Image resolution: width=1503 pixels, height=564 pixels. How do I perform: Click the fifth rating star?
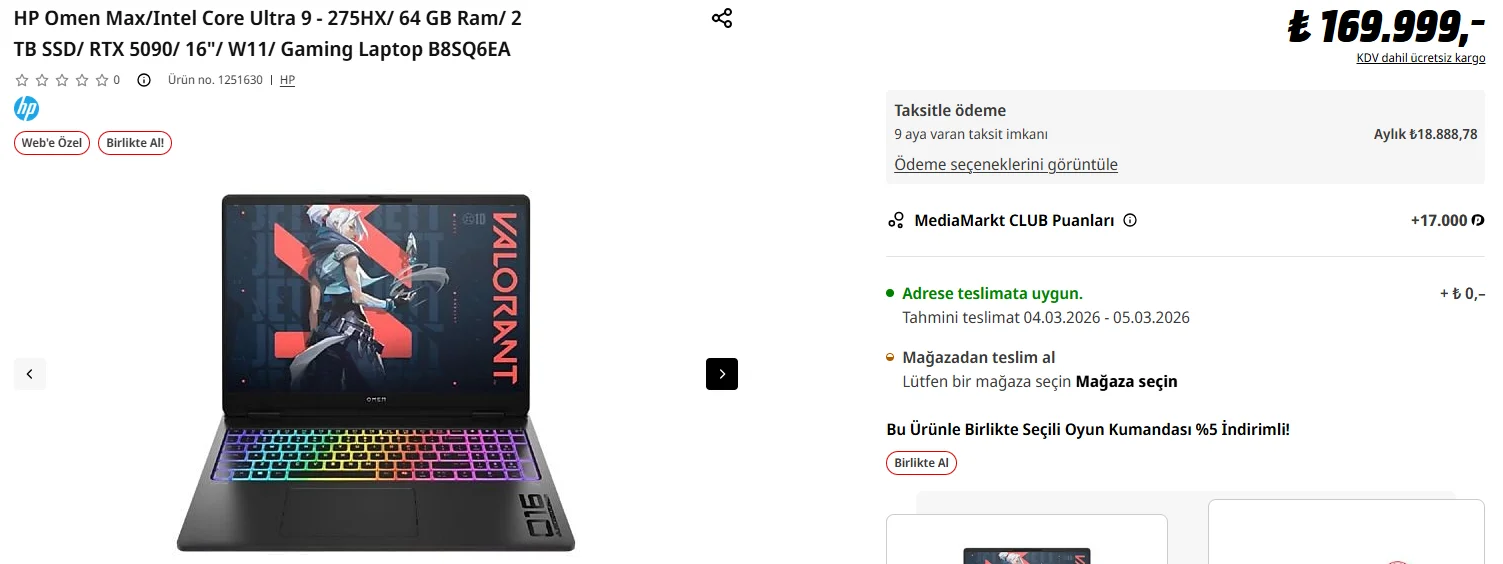click(x=102, y=80)
